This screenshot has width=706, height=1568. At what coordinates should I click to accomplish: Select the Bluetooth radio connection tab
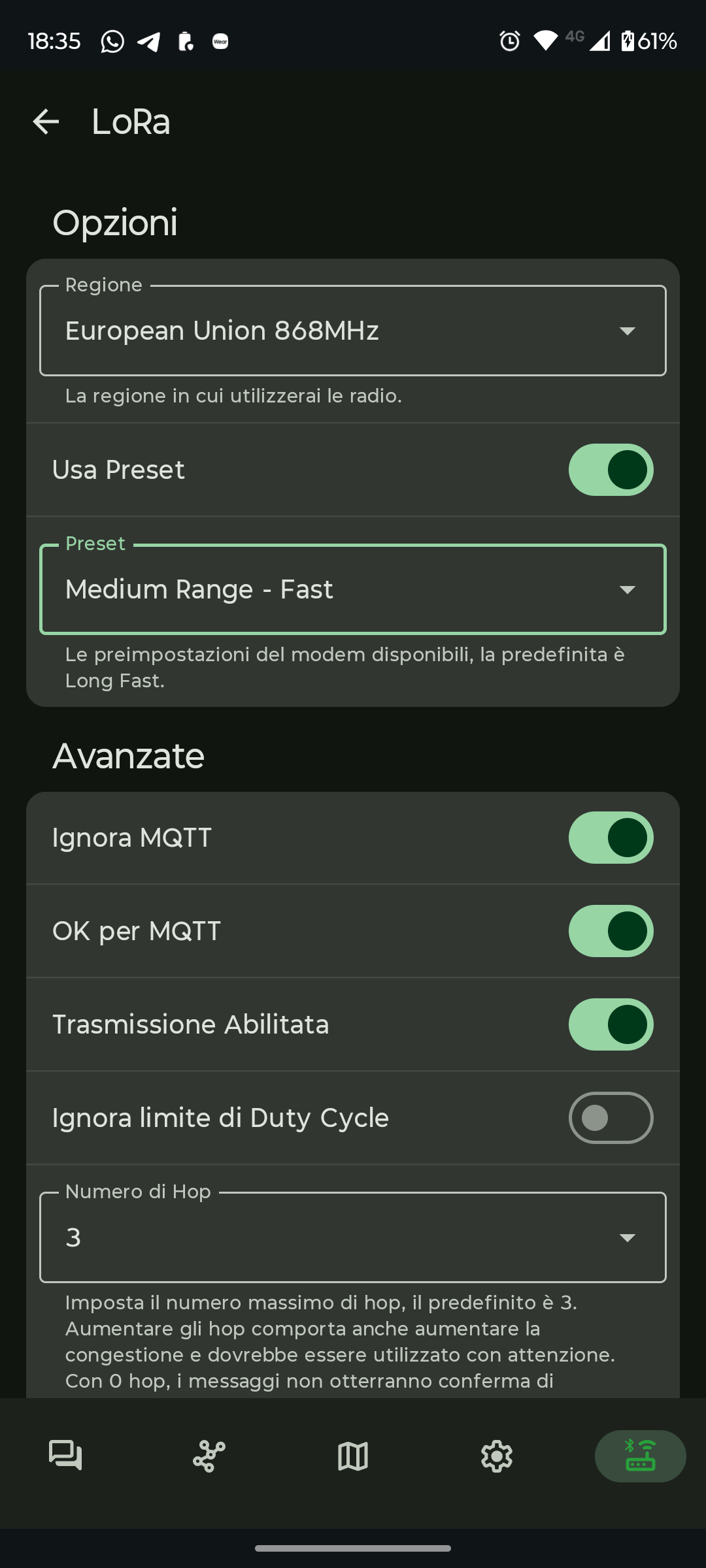pos(640,1456)
